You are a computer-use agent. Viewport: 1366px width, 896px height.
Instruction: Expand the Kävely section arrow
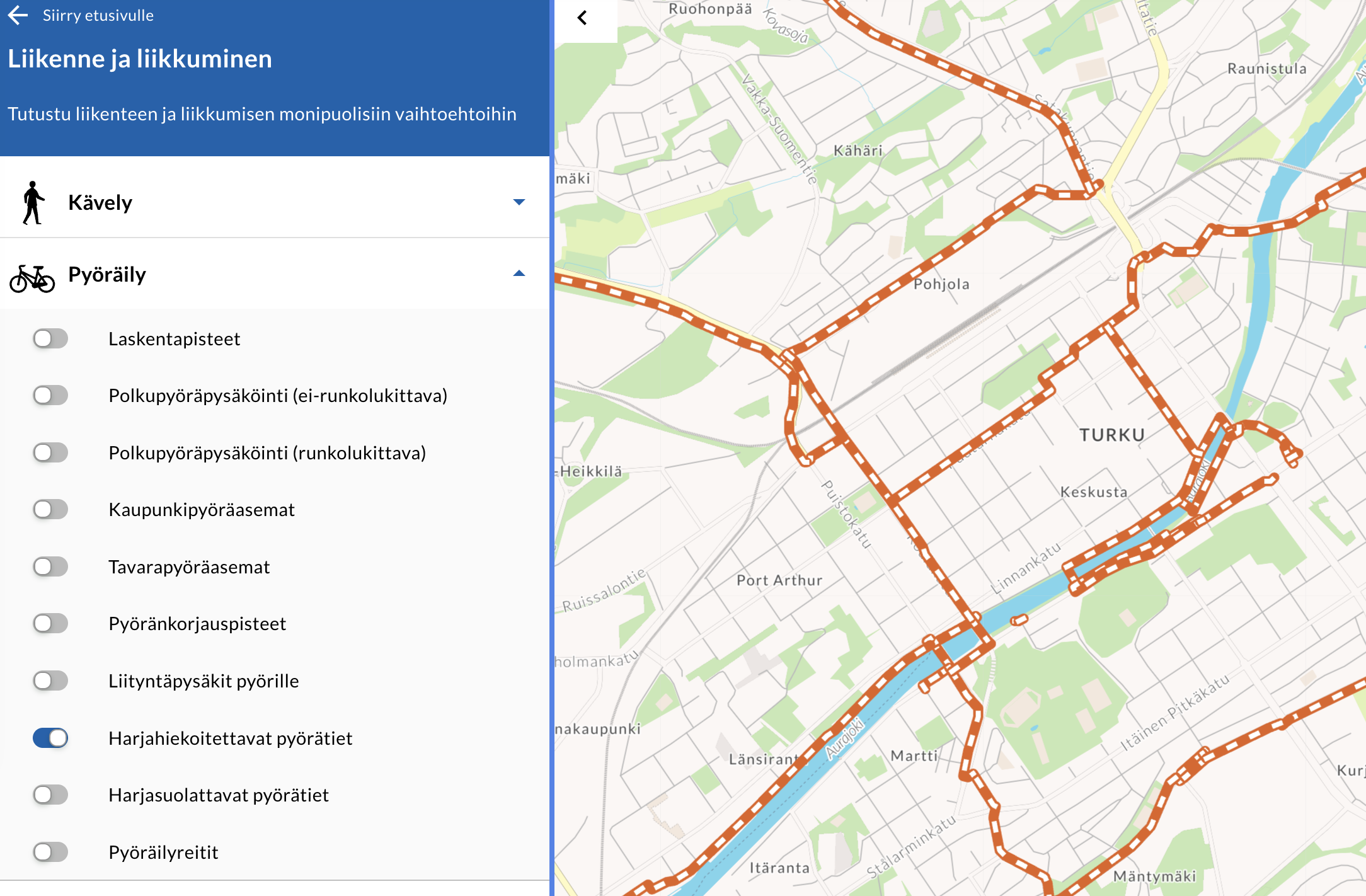[x=519, y=202]
